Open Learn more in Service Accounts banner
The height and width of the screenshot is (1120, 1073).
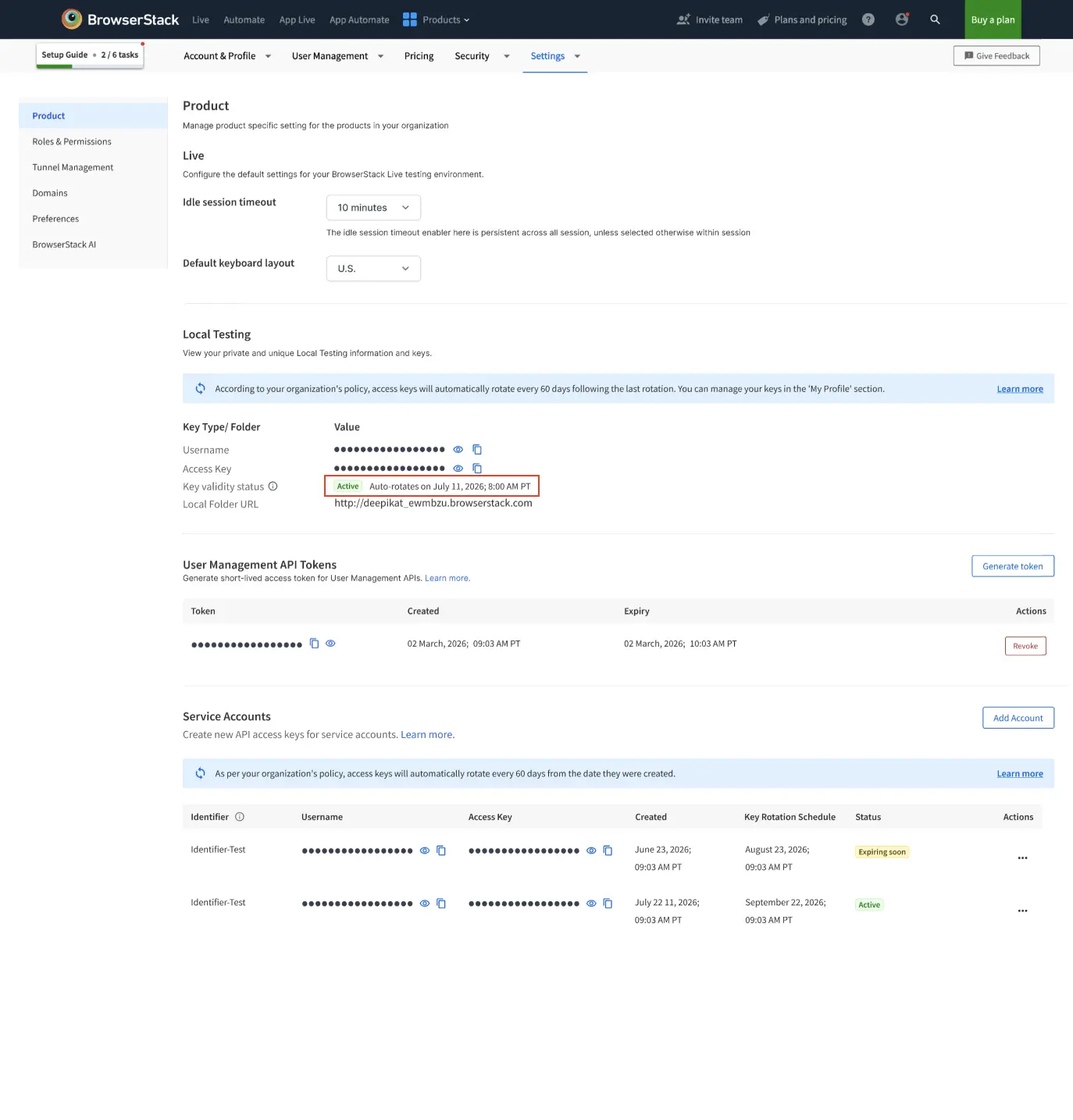pyautogui.click(x=1020, y=774)
